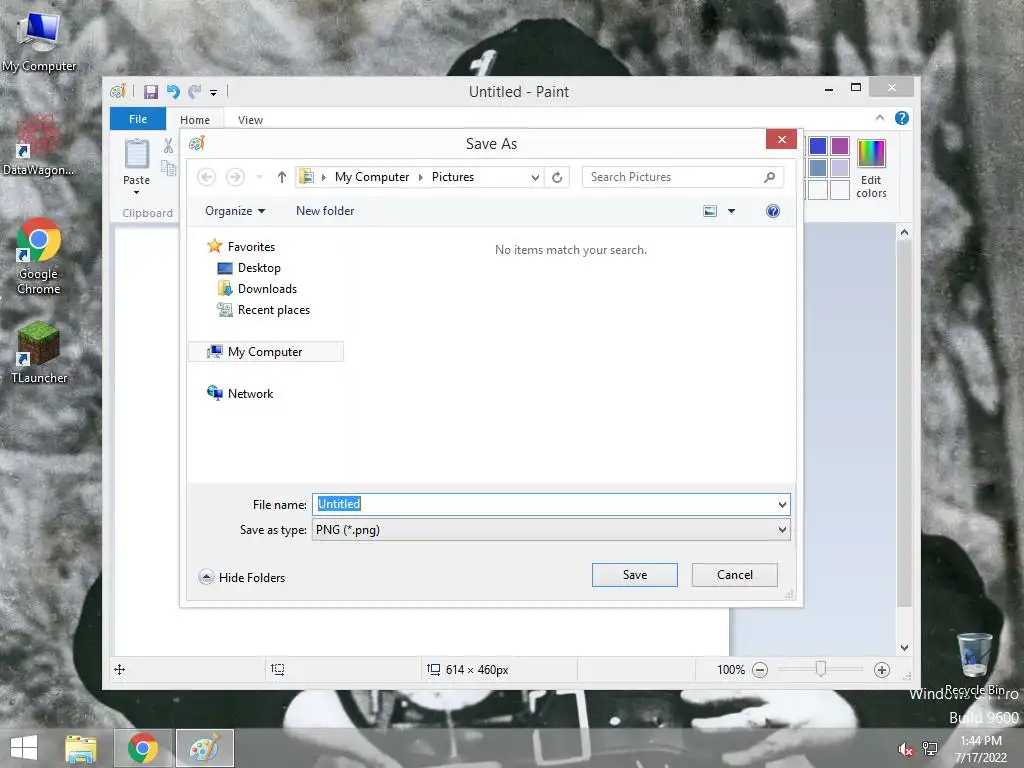Click the Change your view icon
This screenshot has height=768, width=1024.
click(710, 211)
